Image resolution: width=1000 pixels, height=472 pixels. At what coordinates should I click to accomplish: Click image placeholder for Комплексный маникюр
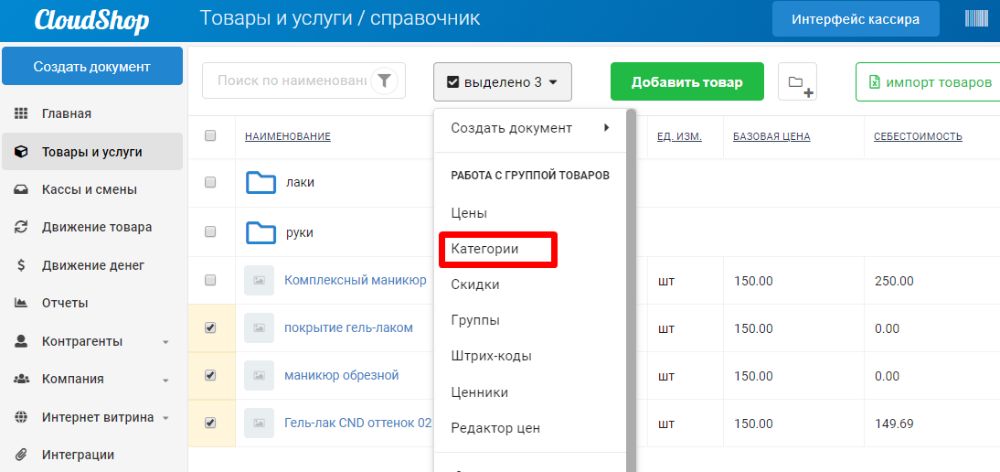click(259, 280)
